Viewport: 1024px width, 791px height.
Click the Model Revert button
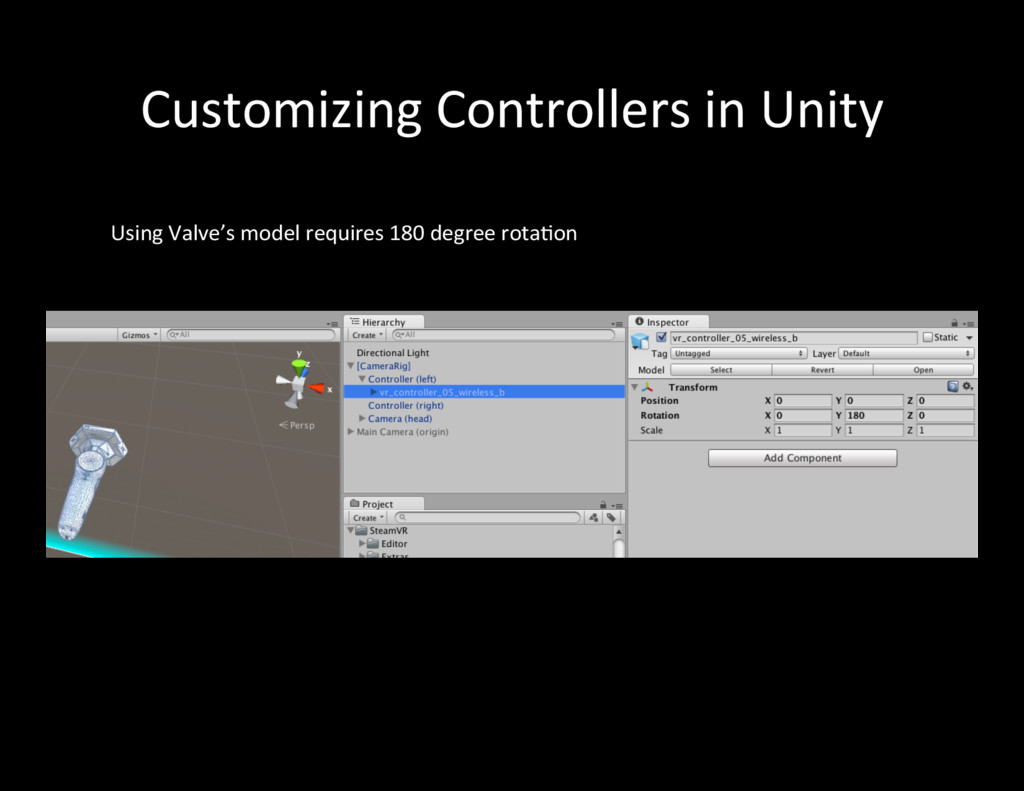[822, 370]
